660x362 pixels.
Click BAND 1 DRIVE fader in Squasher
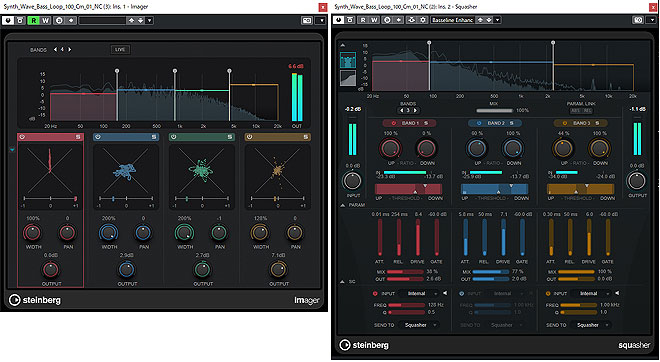[418, 238]
